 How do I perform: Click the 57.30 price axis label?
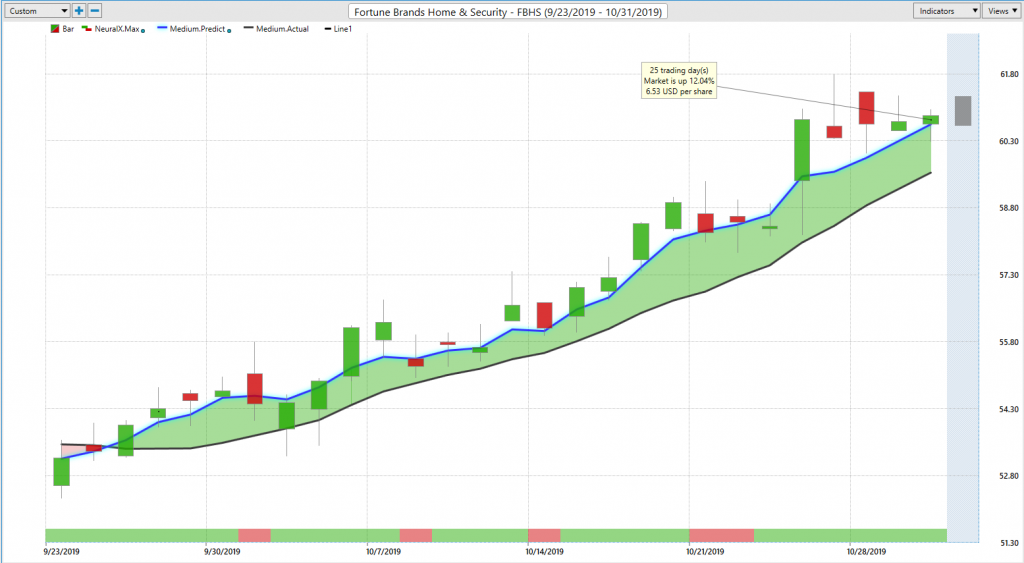[1009, 276]
